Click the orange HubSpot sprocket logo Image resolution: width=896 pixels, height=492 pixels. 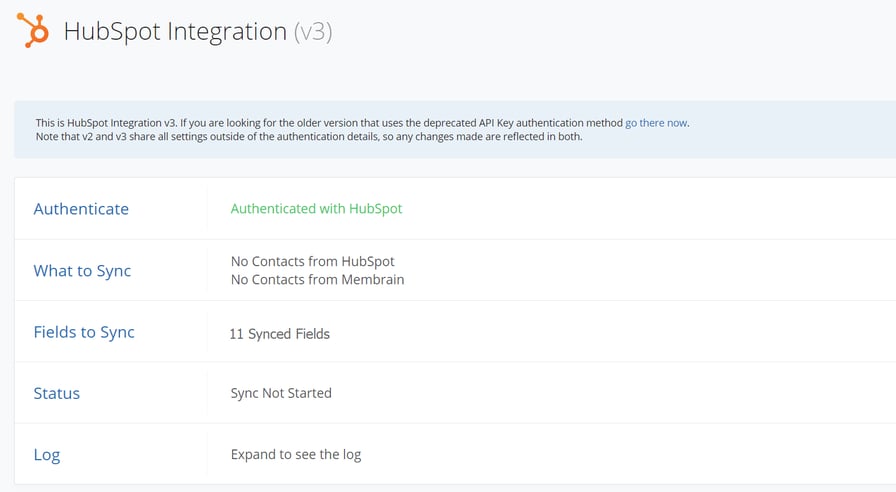click(x=34, y=31)
